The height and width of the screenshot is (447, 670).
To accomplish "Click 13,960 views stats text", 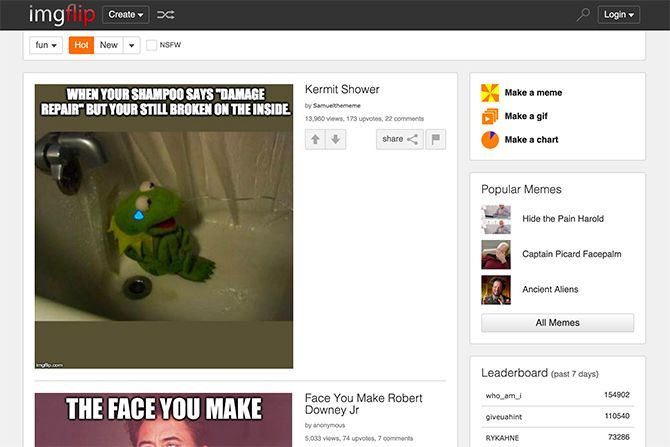I will click(x=364, y=119).
